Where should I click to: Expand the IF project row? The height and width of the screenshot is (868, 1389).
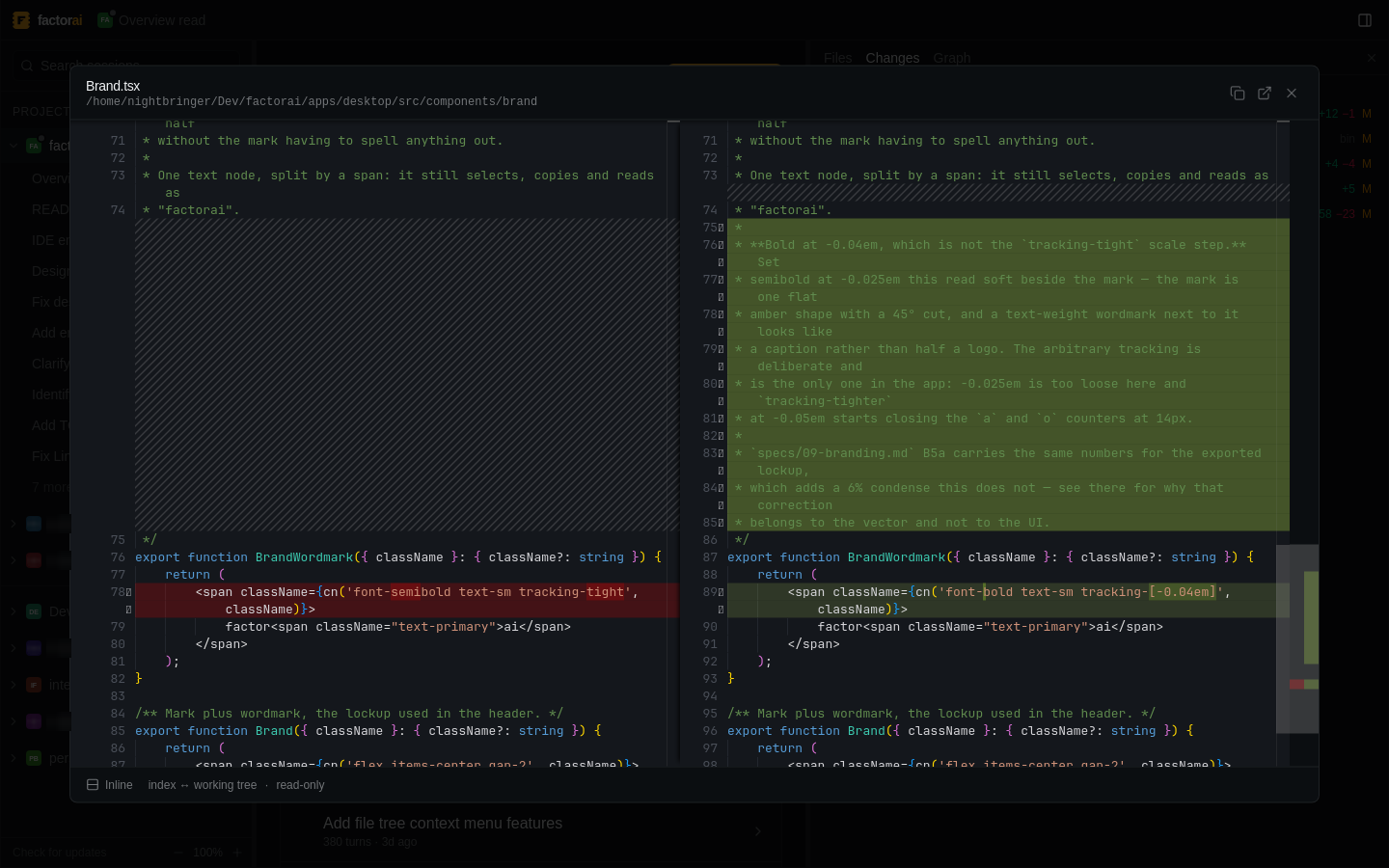click(x=14, y=685)
